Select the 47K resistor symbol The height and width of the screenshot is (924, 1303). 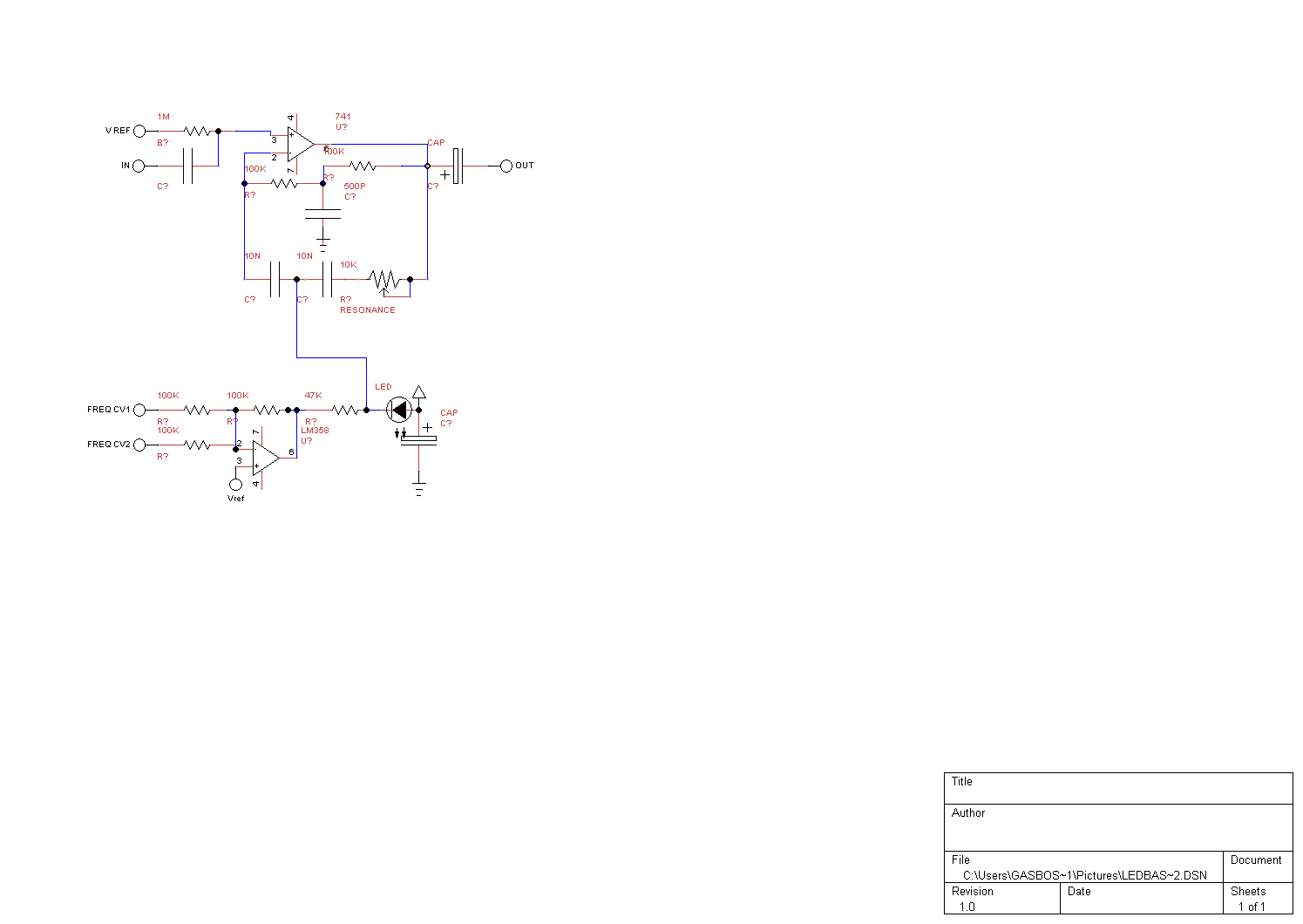pos(345,410)
